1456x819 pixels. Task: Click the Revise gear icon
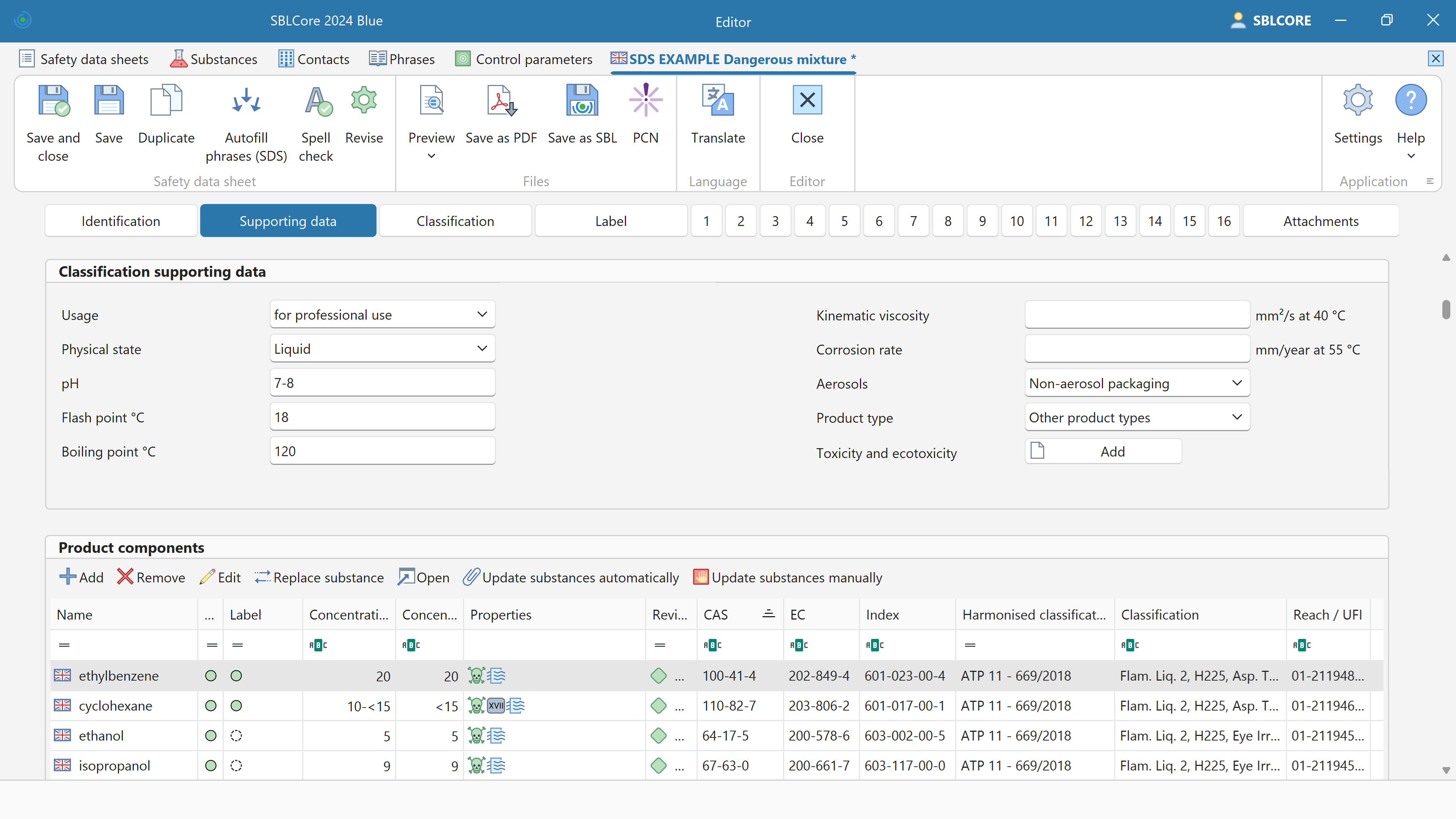click(364, 100)
